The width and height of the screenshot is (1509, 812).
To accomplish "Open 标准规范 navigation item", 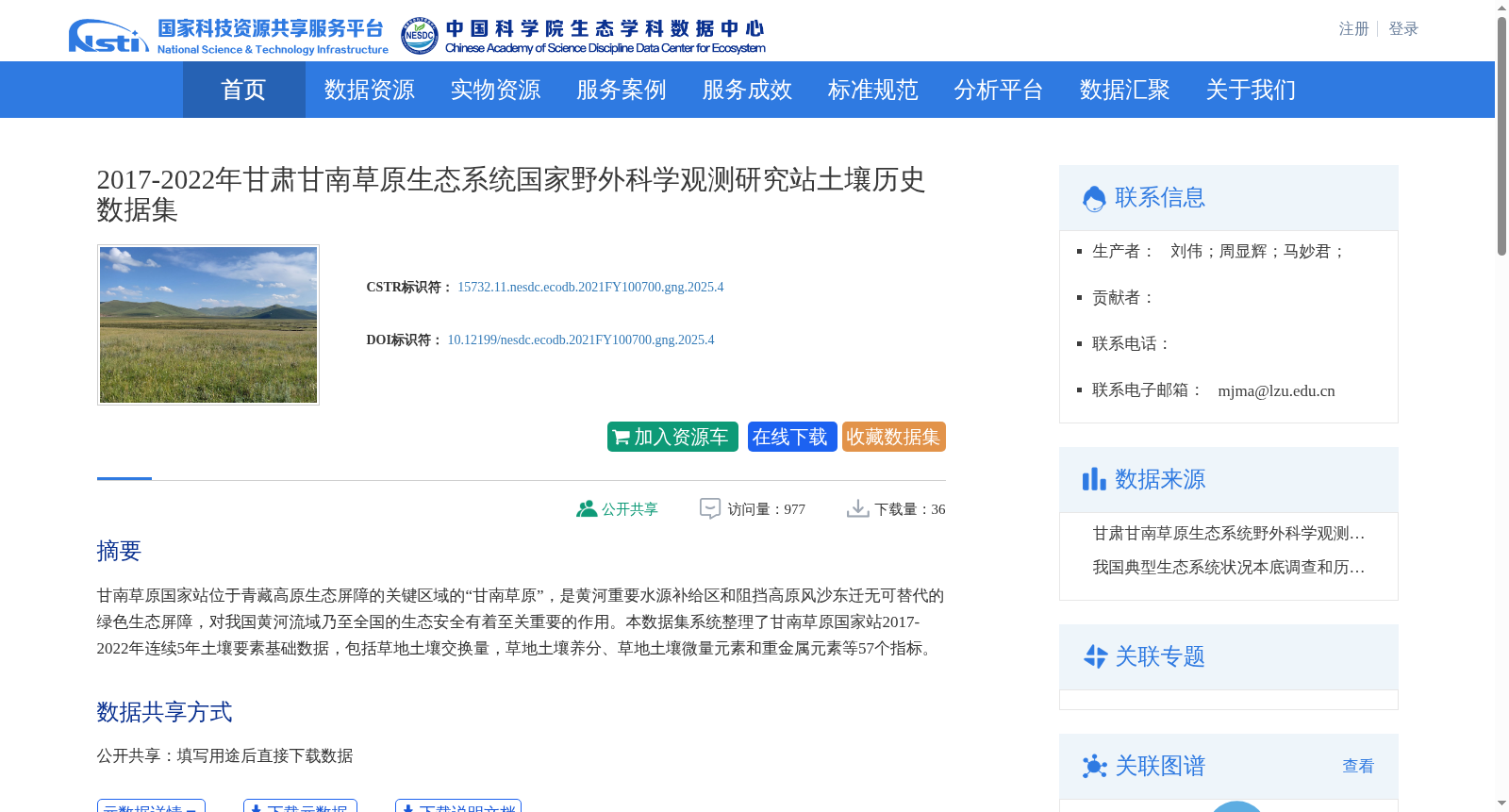I will pos(873,90).
